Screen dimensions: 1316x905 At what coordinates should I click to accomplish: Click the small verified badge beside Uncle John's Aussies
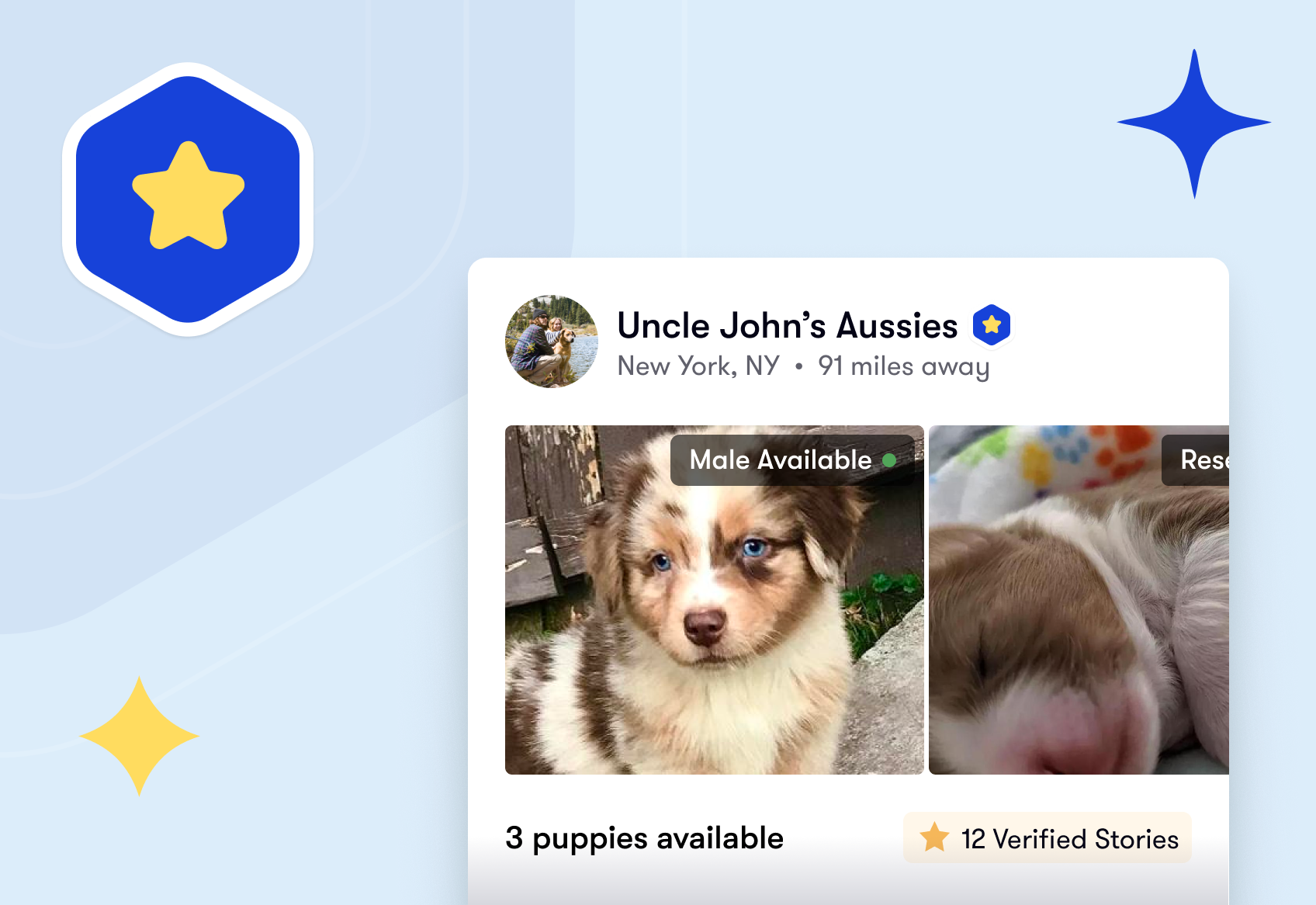click(992, 325)
